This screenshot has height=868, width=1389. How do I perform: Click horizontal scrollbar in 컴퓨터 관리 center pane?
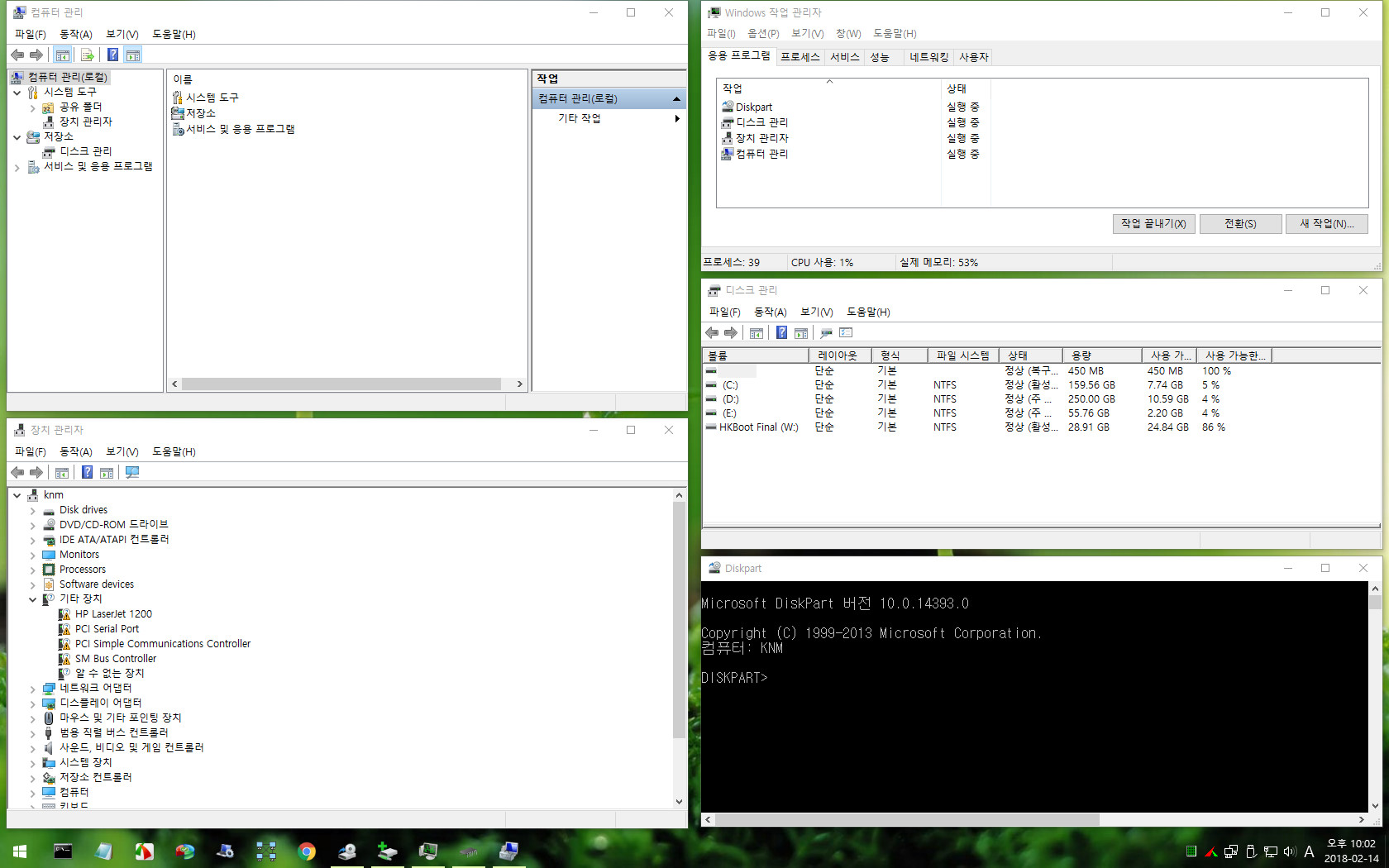pyautogui.click(x=341, y=384)
